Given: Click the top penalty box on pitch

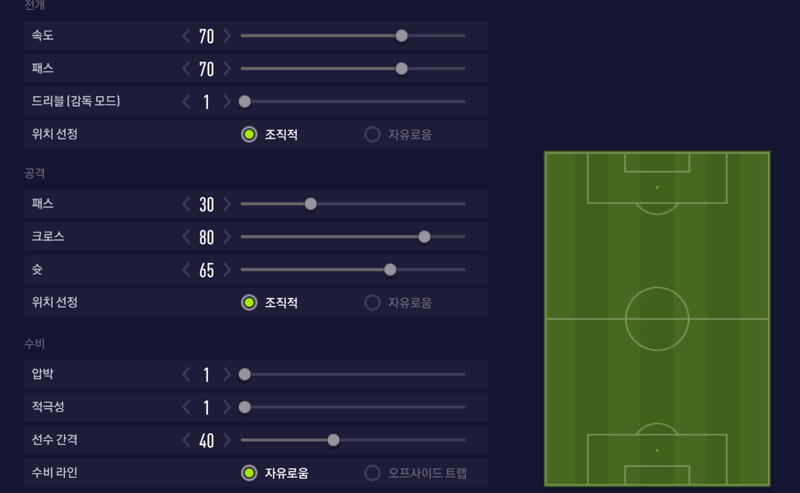Looking at the screenshot, I should 657,178.
